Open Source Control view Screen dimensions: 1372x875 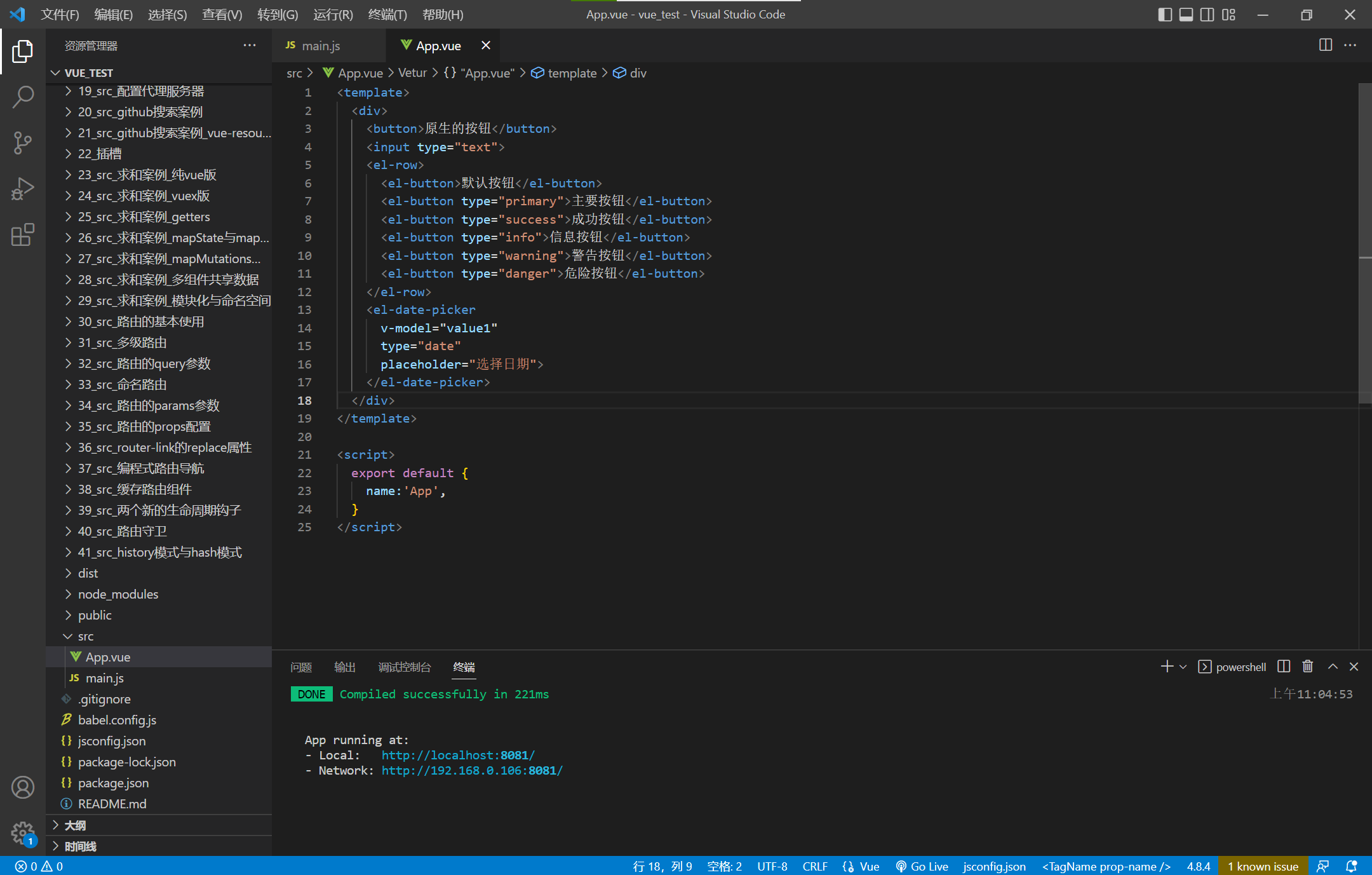[x=23, y=143]
